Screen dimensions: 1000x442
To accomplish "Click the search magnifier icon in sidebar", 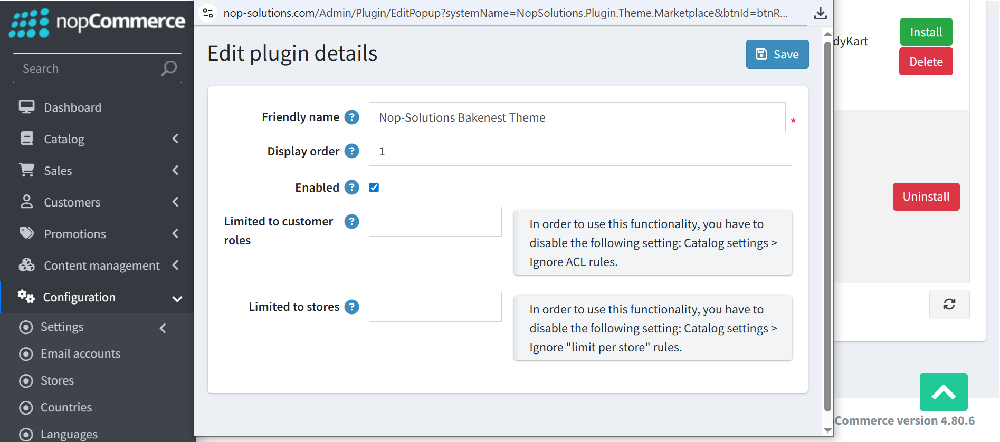I will (x=169, y=69).
